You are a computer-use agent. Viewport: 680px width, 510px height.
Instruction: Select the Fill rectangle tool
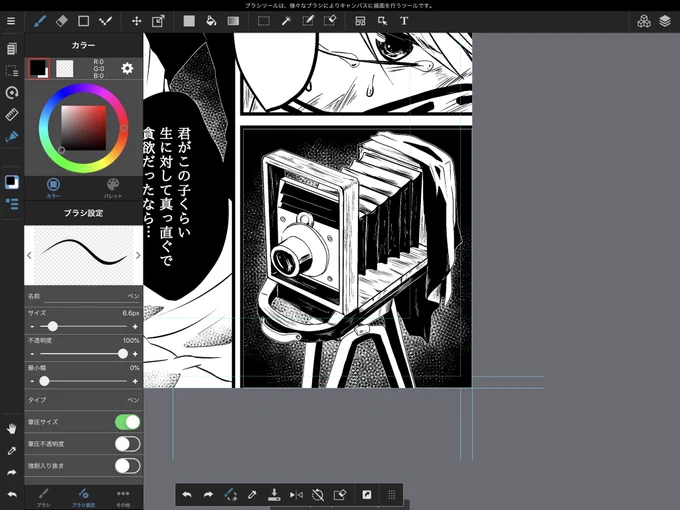pos(189,21)
